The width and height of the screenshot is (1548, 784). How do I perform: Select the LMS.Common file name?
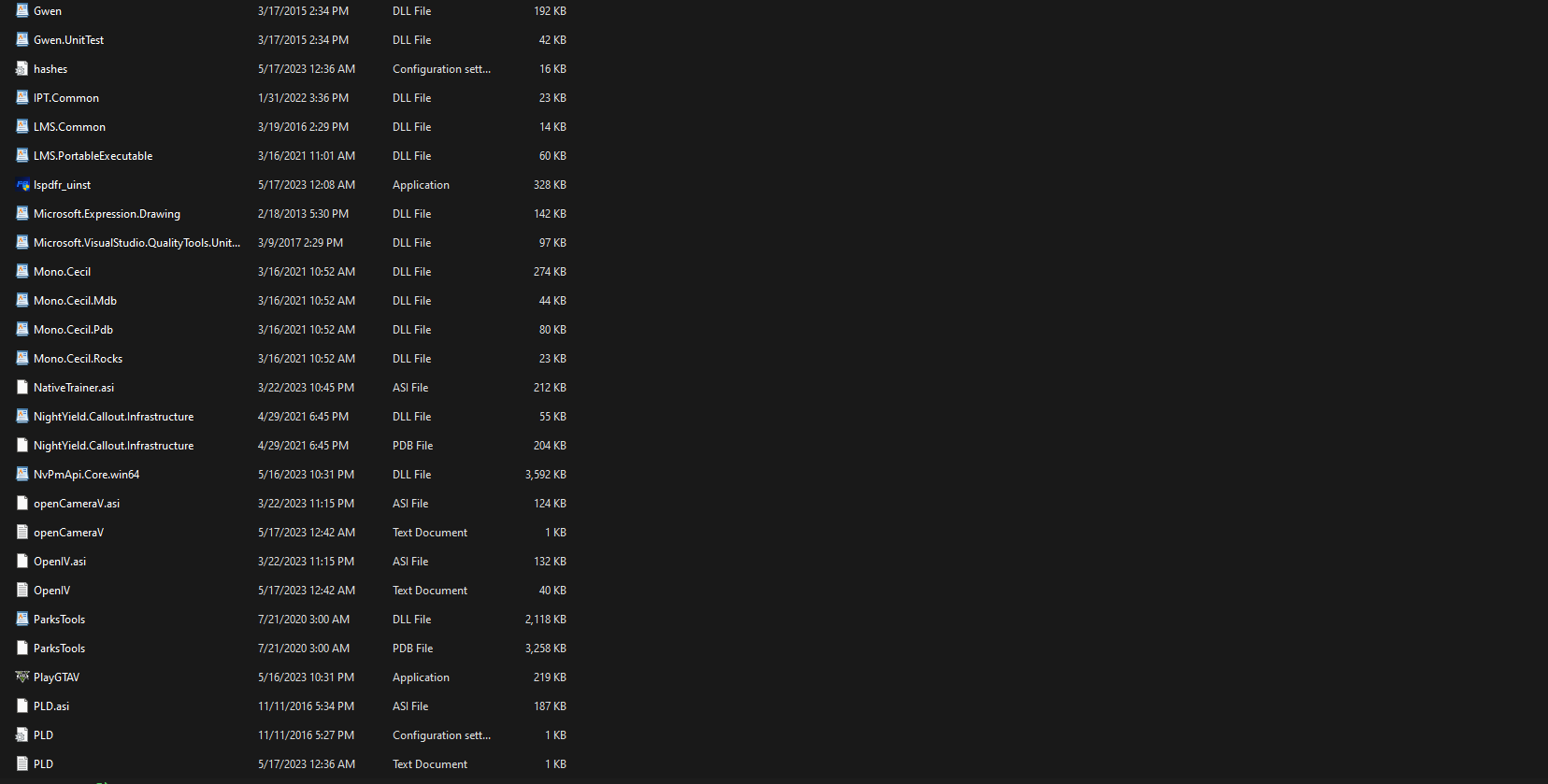(x=69, y=127)
